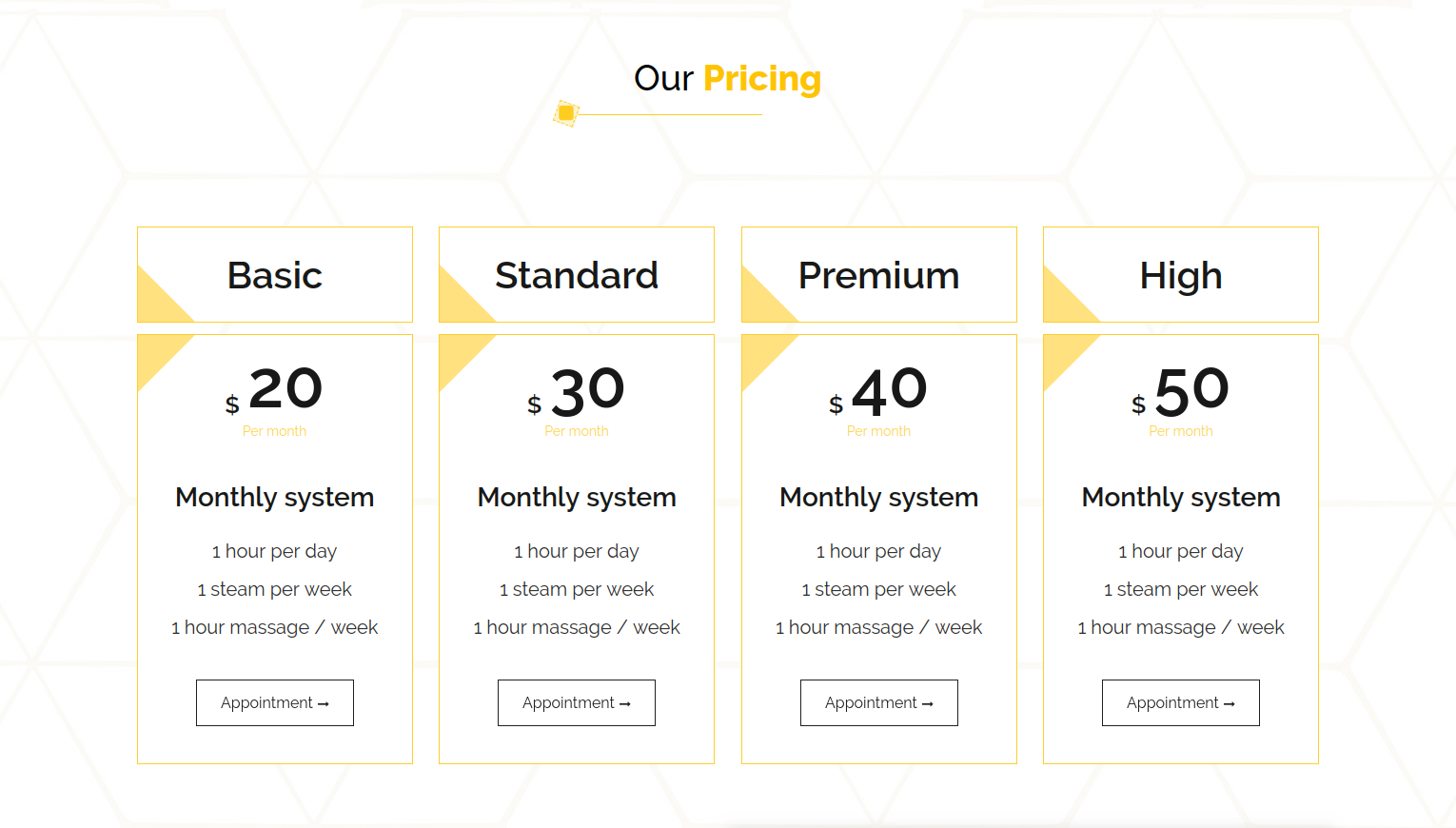Select the Basic plan title
The height and width of the screenshot is (828, 1456).
point(275,276)
